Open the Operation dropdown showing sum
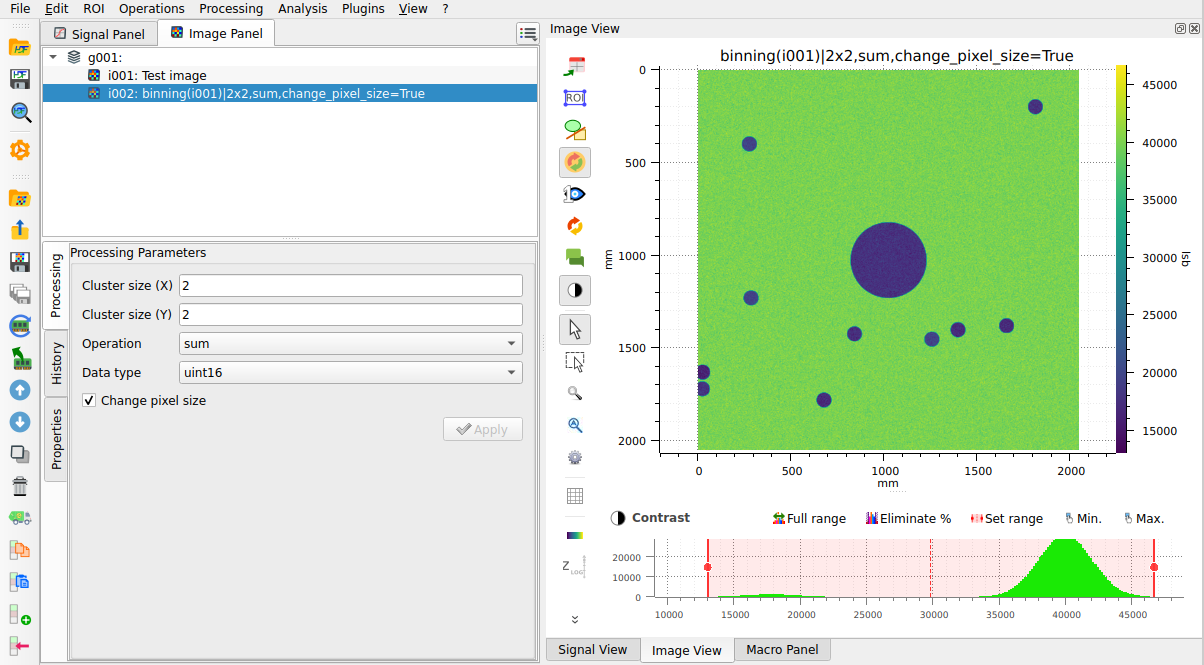Image resolution: width=1204 pixels, height=665 pixels. 351,343
